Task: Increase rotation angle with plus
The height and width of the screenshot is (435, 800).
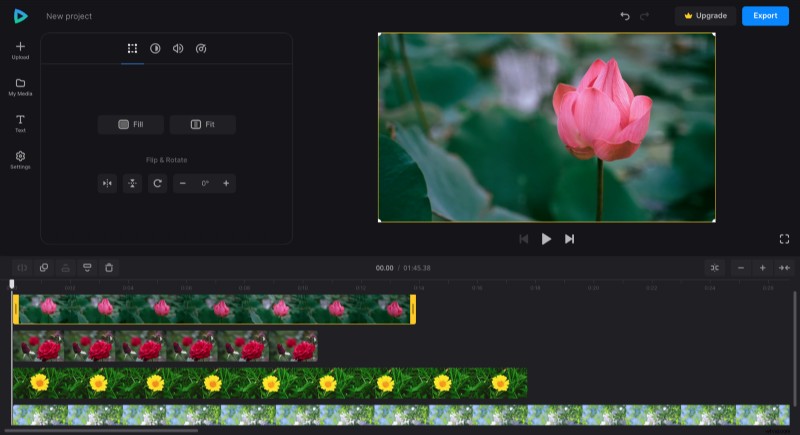Action: tap(226, 183)
